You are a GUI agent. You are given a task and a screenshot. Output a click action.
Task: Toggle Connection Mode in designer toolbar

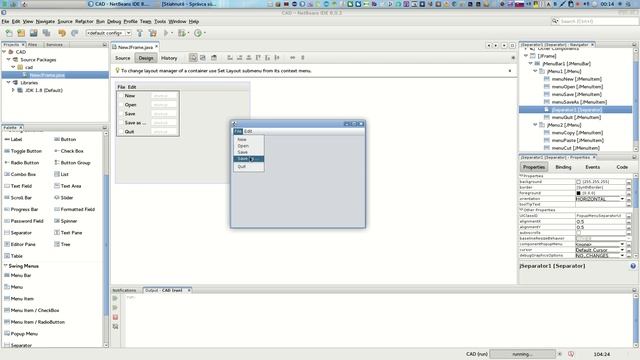pyautogui.click(x=203, y=58)
